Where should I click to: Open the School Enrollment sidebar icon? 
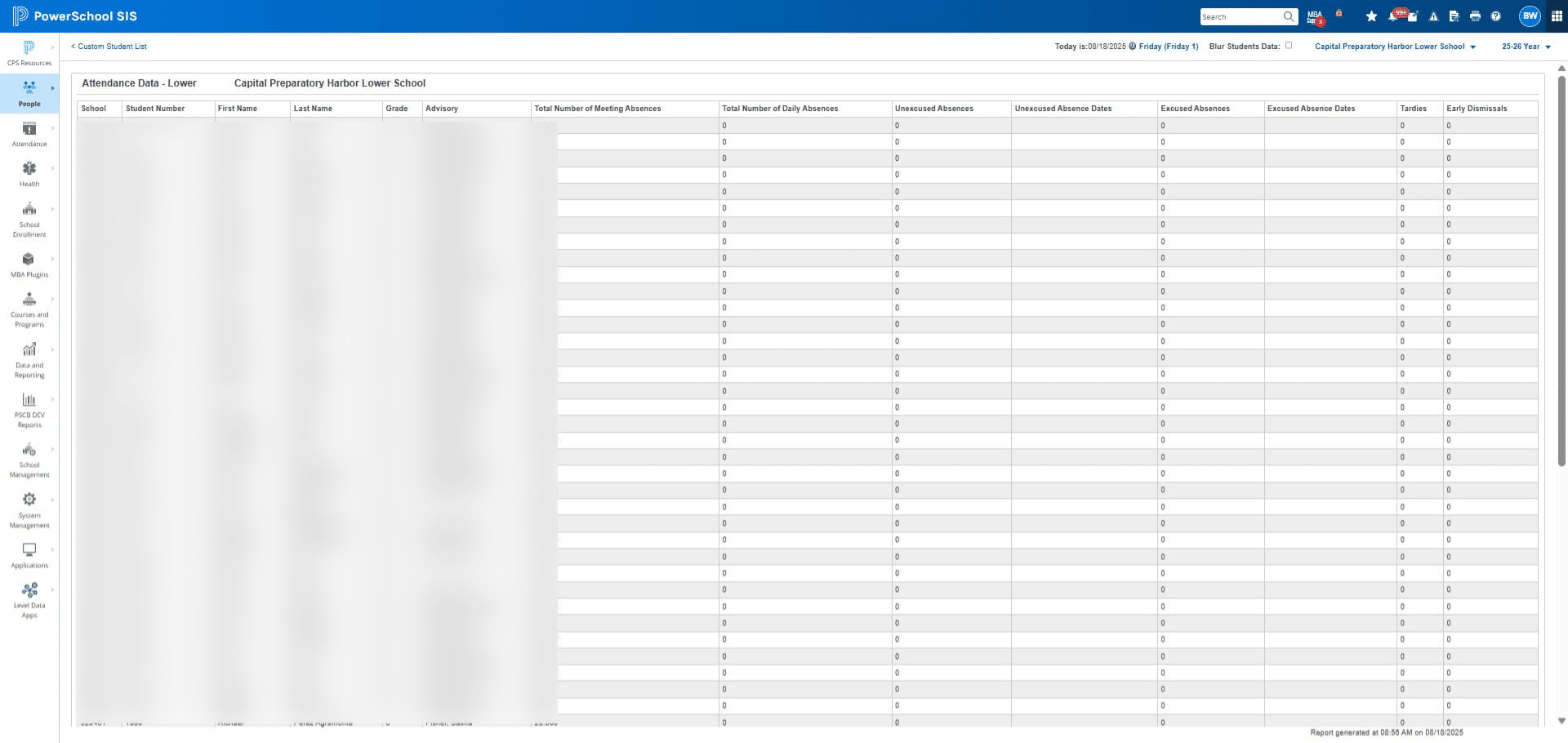tap(29, 209)
